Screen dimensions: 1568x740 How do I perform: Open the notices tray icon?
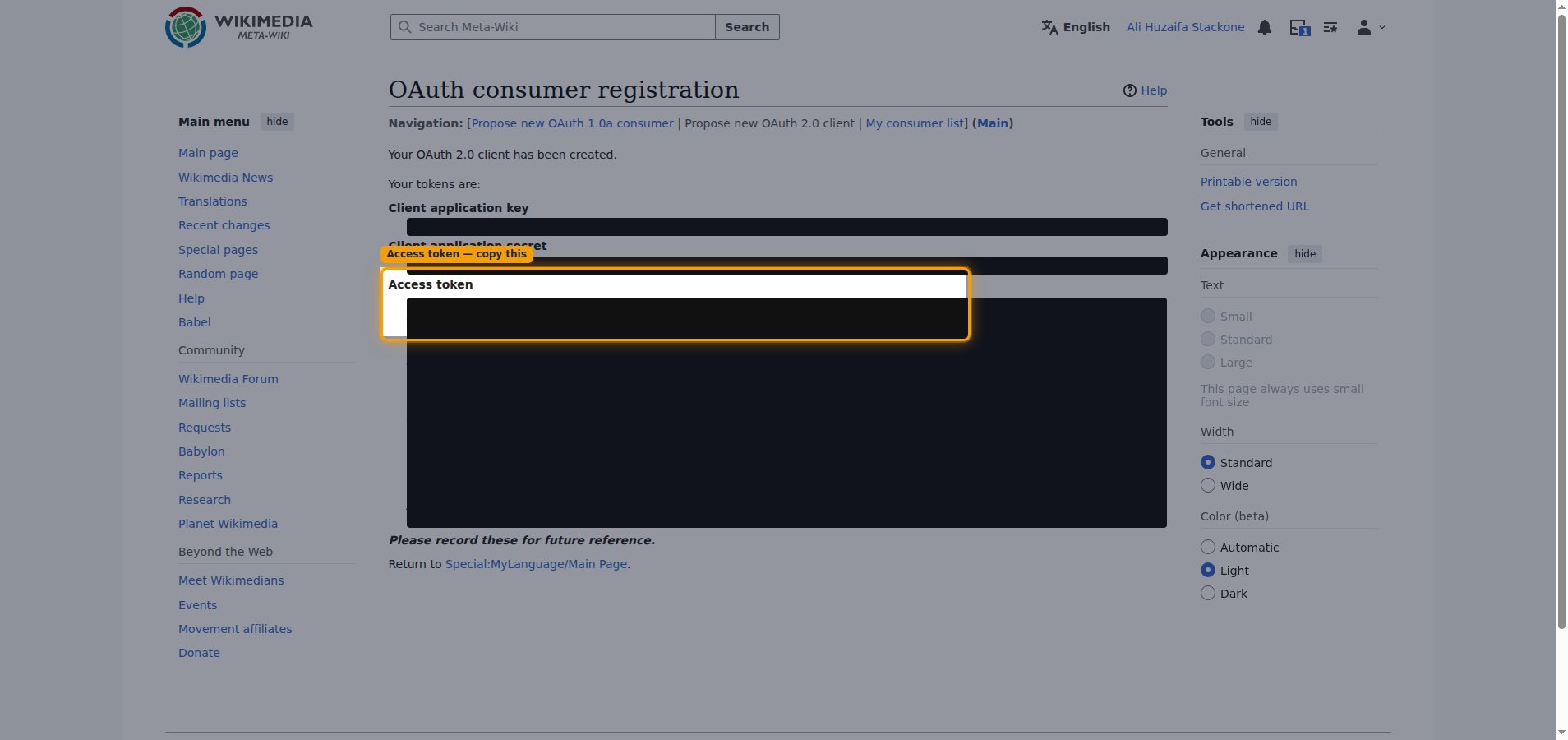tap(1299, 28)
